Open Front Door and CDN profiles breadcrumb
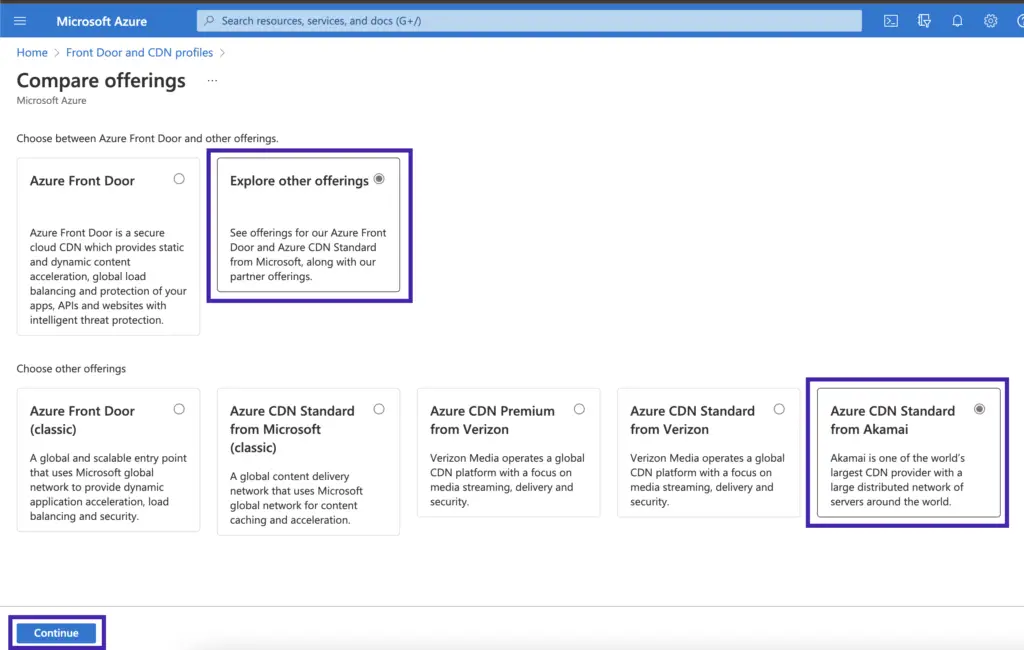Viewport: 1024px width, 650px height. 139,52
